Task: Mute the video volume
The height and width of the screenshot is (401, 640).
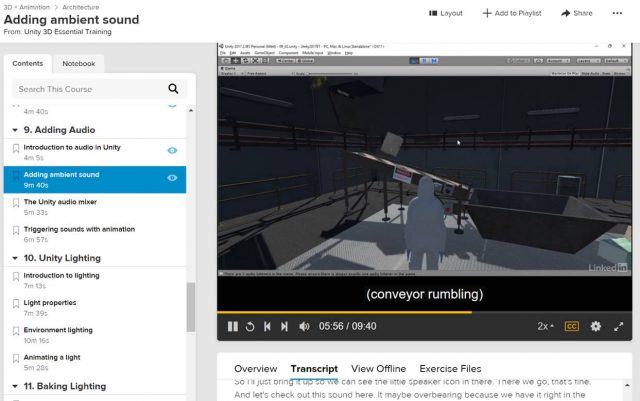Action: [x=304, y=326]
